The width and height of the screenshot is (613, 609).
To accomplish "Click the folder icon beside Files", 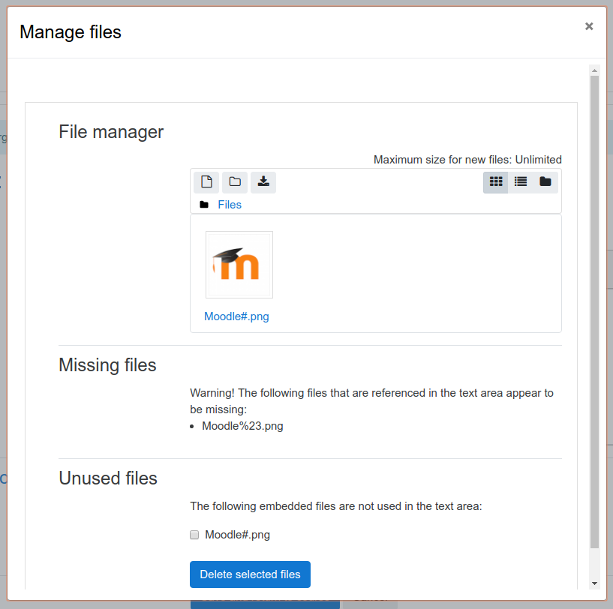I will click(204, 204).
